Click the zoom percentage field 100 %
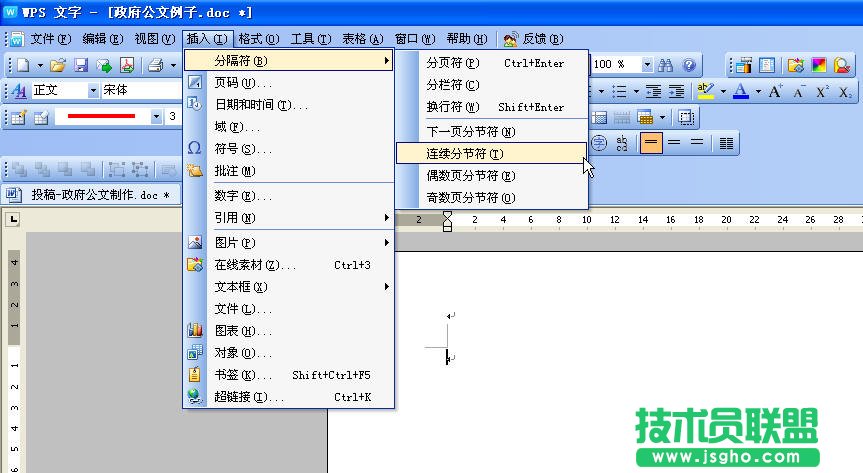 pyautogui.click(x=616, y=65)
